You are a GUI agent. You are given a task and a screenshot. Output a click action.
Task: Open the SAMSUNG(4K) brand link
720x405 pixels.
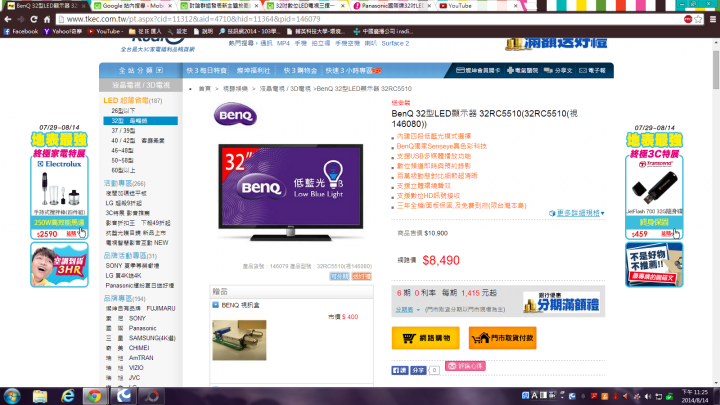click(141, 338)
